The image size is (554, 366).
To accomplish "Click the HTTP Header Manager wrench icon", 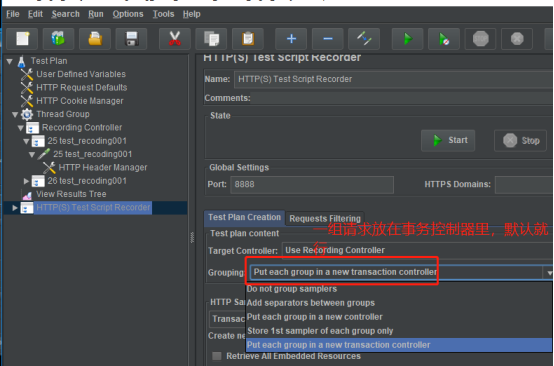I will coord(49,168).
